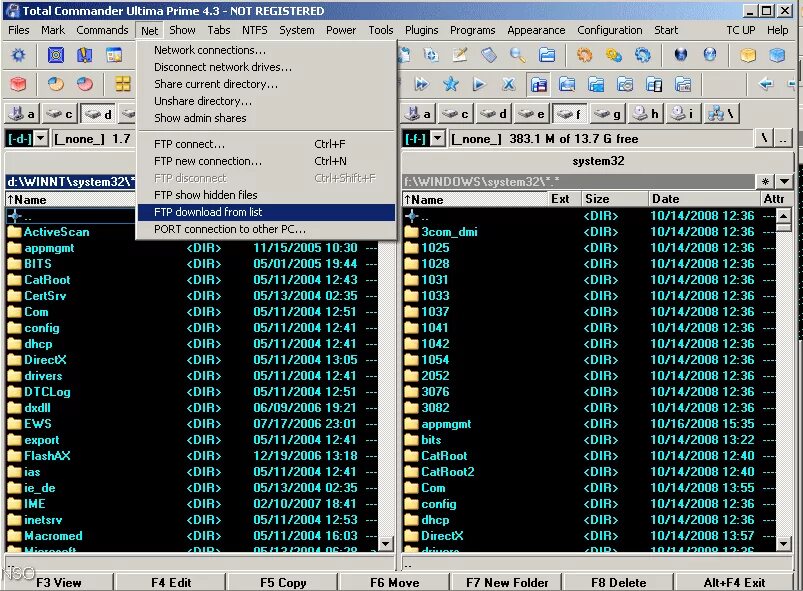
Task: Click the dark blue globe icon
Action: click(x=681, y=55)
